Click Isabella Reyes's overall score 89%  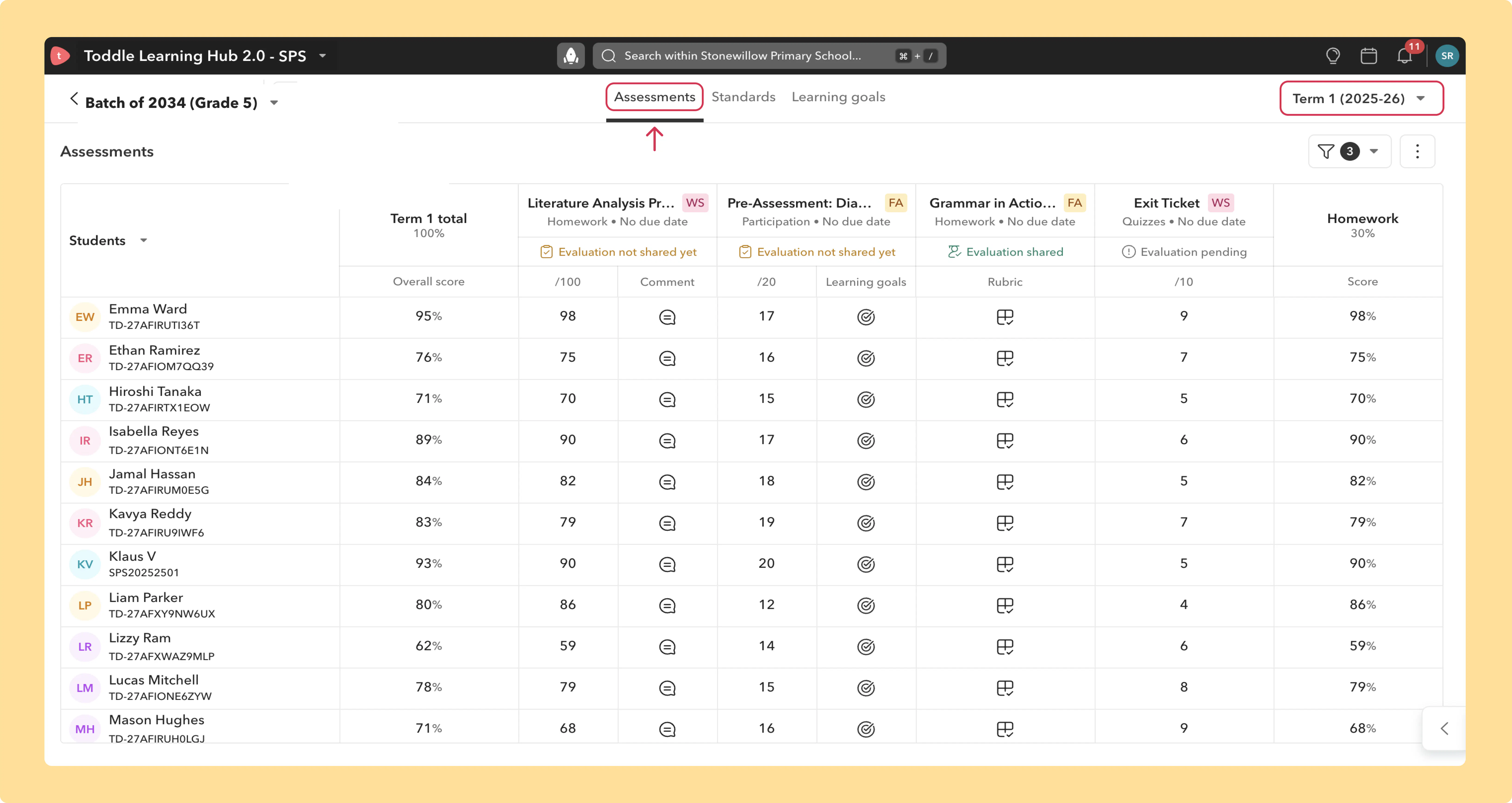(x=428, y=440)
